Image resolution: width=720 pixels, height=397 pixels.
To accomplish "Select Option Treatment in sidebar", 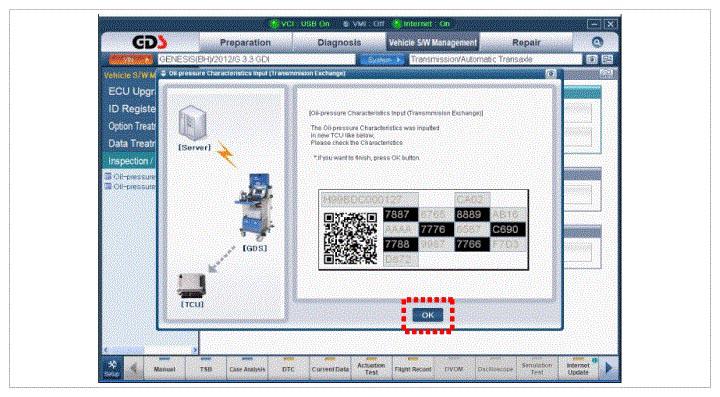I will point(131,126).
